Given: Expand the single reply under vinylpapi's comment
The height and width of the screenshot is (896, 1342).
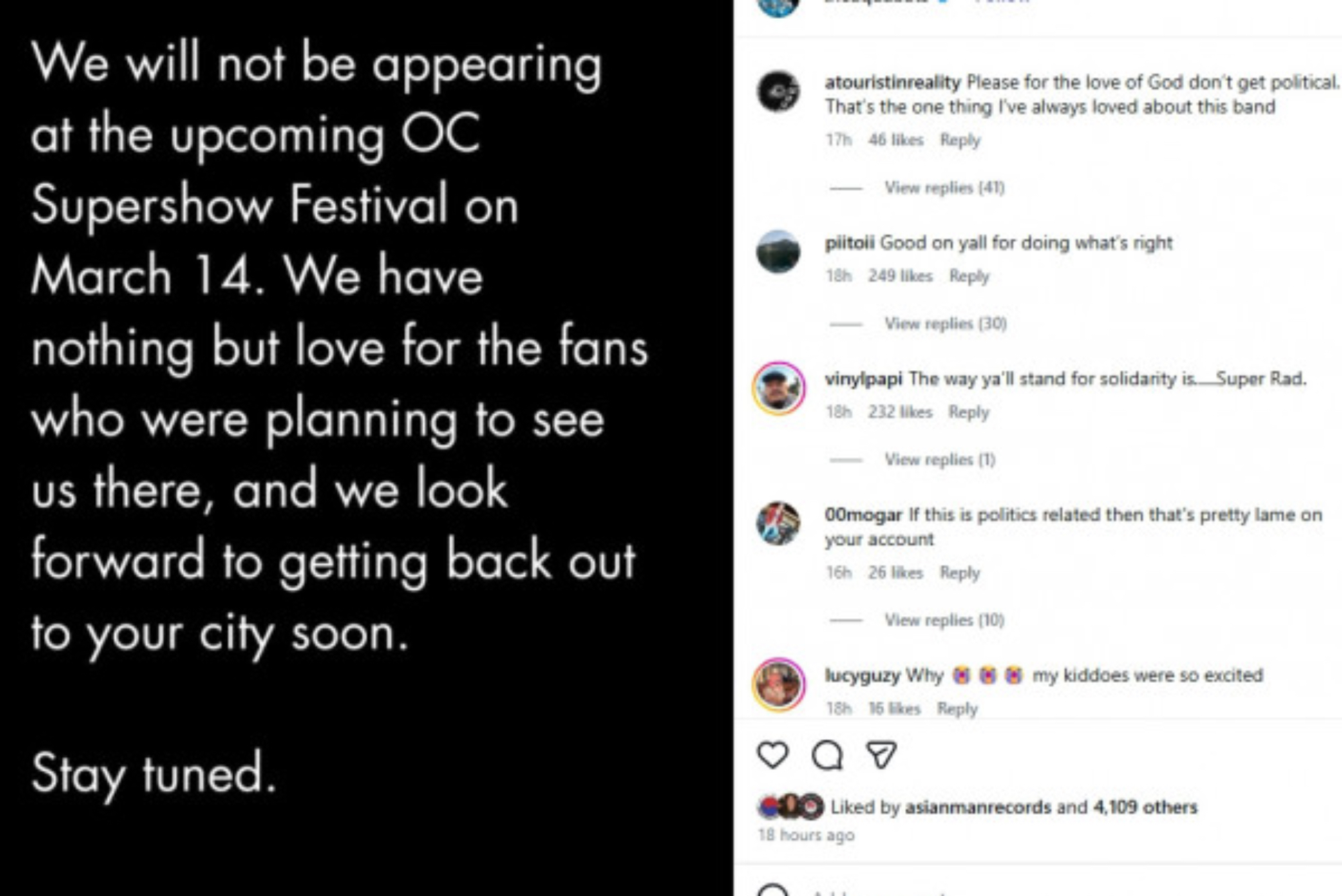Looking at the screenshot, I should (x=939, y=459).
